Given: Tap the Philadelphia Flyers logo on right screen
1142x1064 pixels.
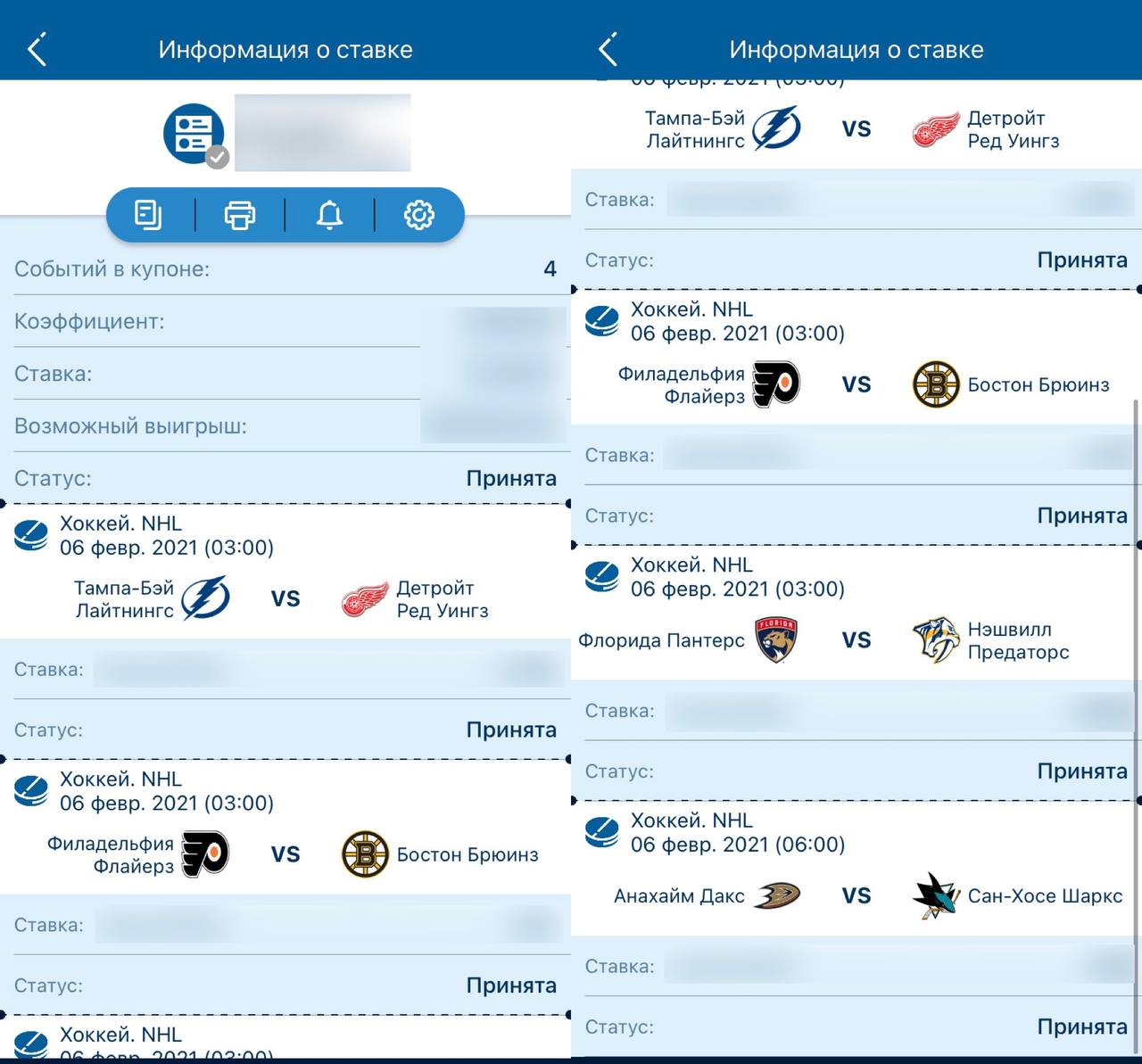Looking at the screenshot, I should click(x=776, y=384).
